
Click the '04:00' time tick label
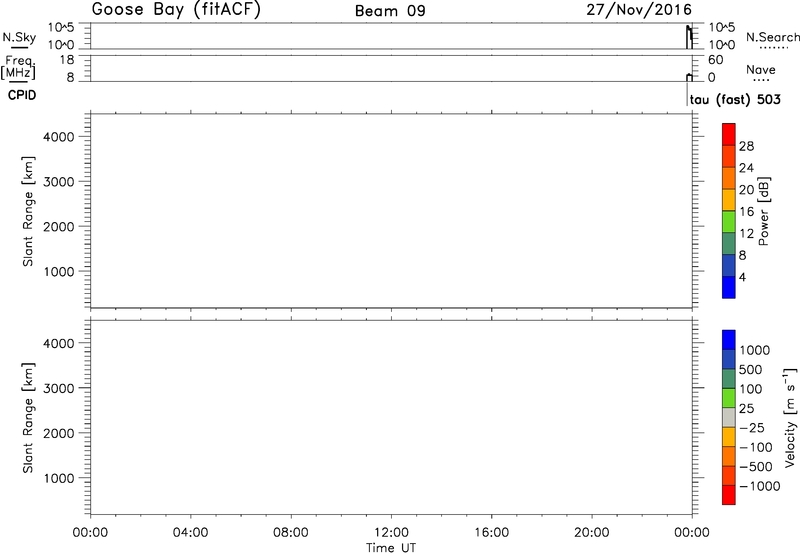click(190, 533)
